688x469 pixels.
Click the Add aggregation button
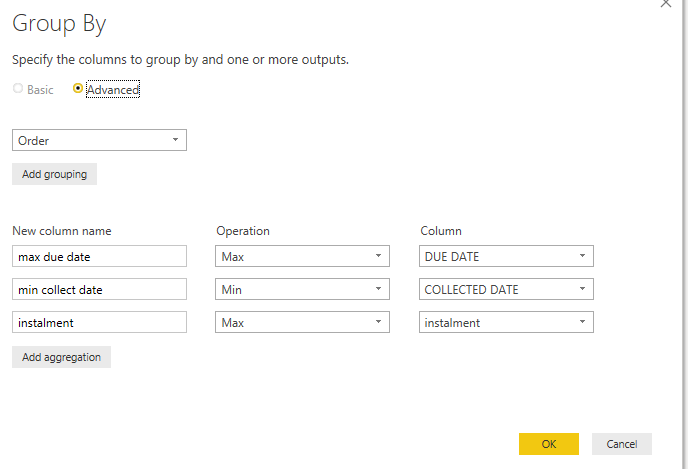point(61,357)
